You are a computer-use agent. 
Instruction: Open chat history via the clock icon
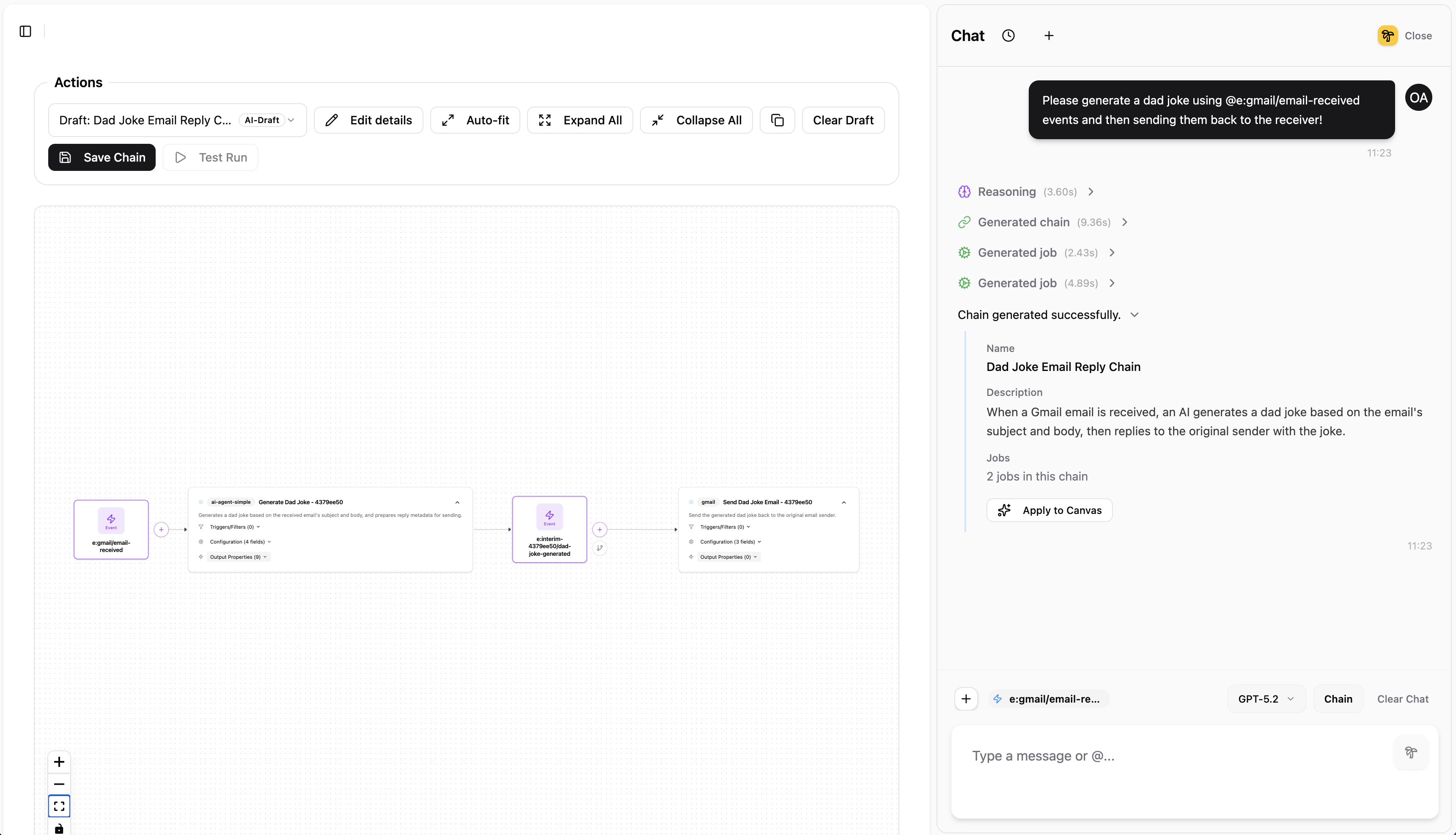pyautogui.click(x=1009, y=35)
